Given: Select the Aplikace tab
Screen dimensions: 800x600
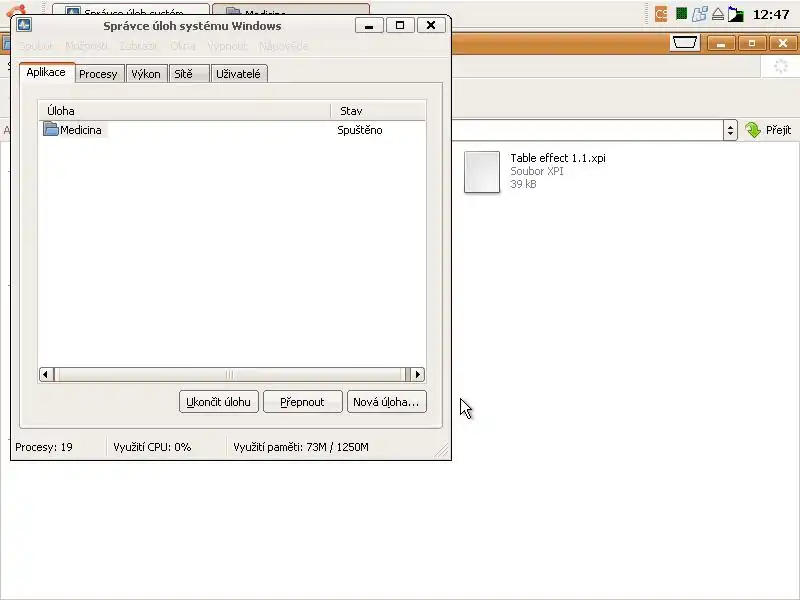Looking at the screenshot, I should point(46,72).
